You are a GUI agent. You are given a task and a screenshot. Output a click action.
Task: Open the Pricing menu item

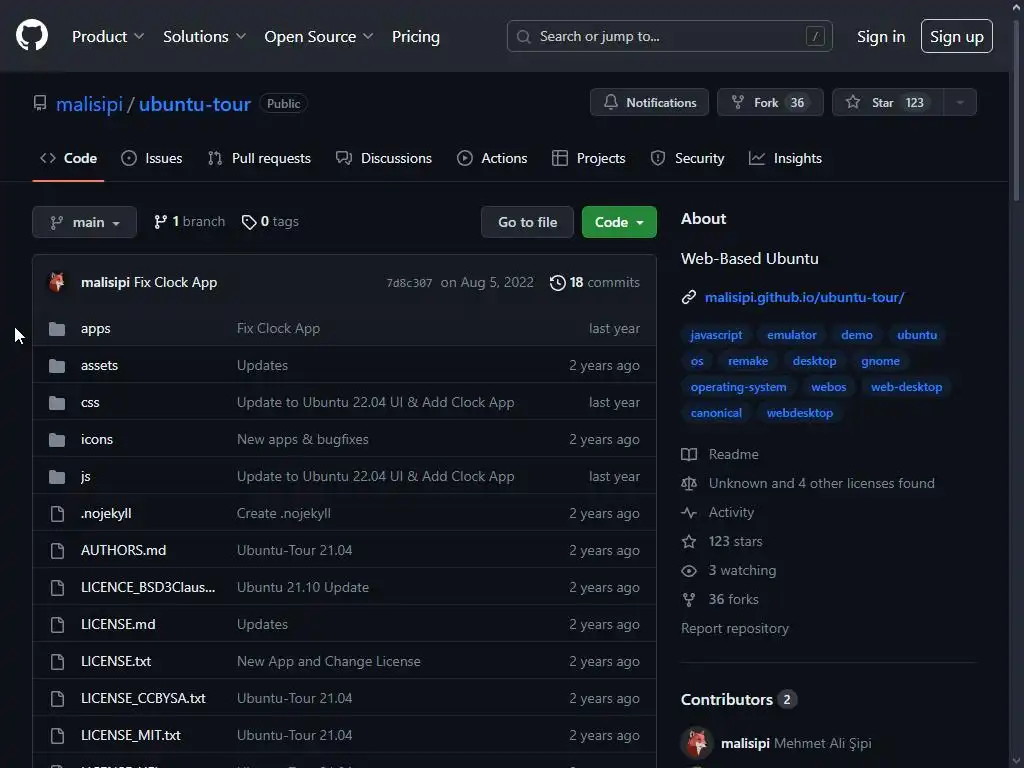tap(415, 37)
